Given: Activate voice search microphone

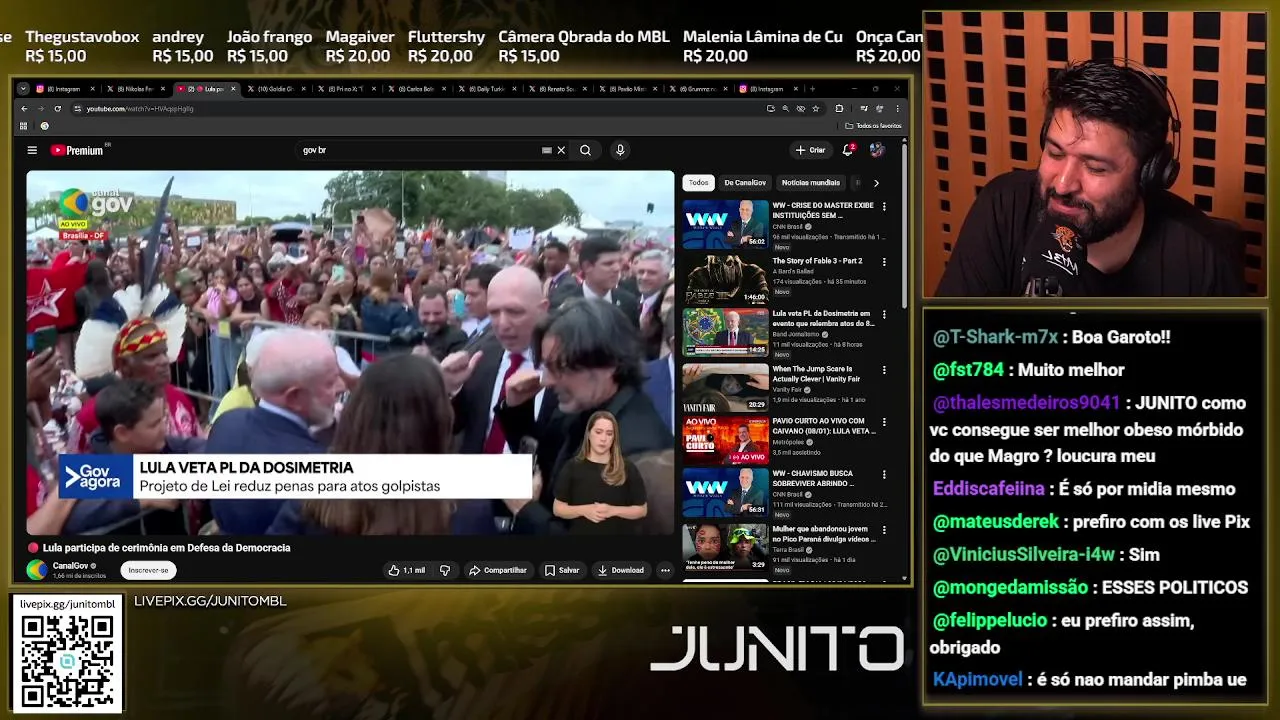Looking at the screenshot, I should 620,150.
